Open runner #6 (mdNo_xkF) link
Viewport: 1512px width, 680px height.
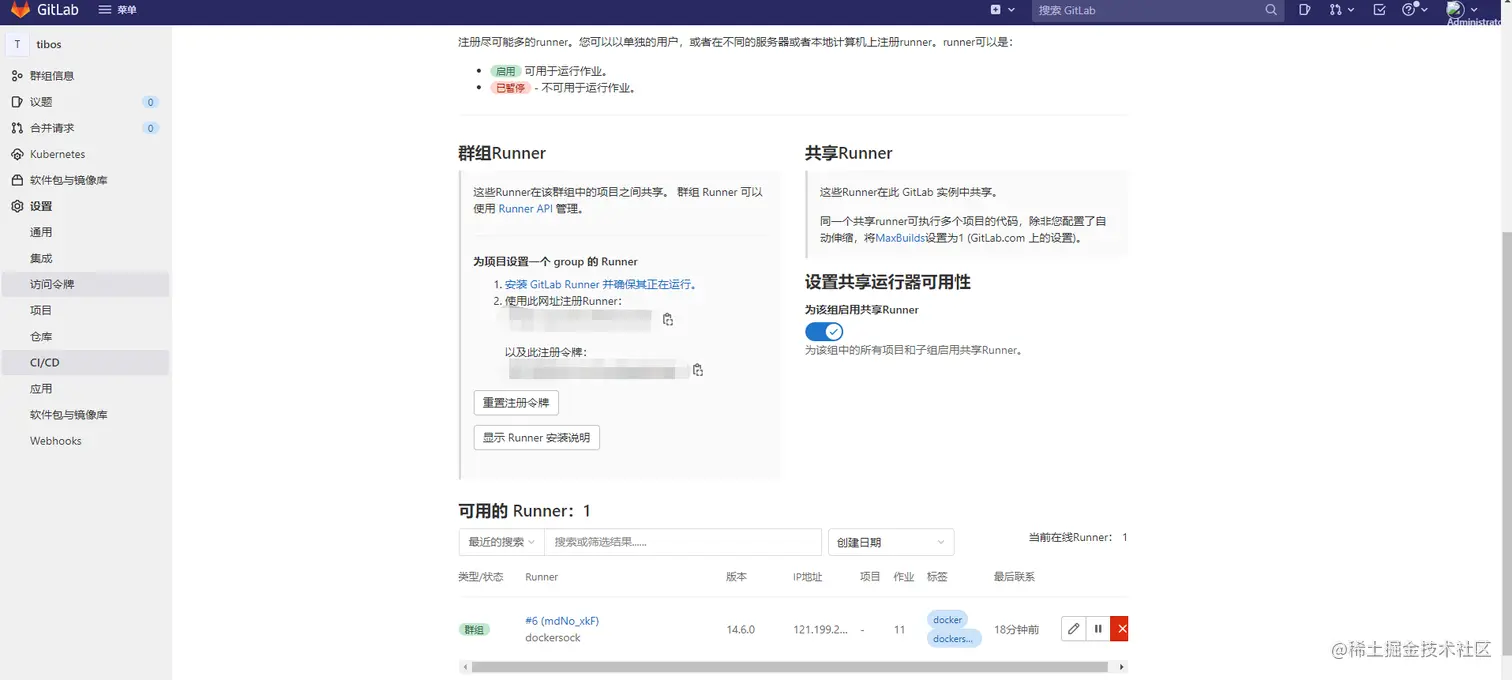click(562, 621)
